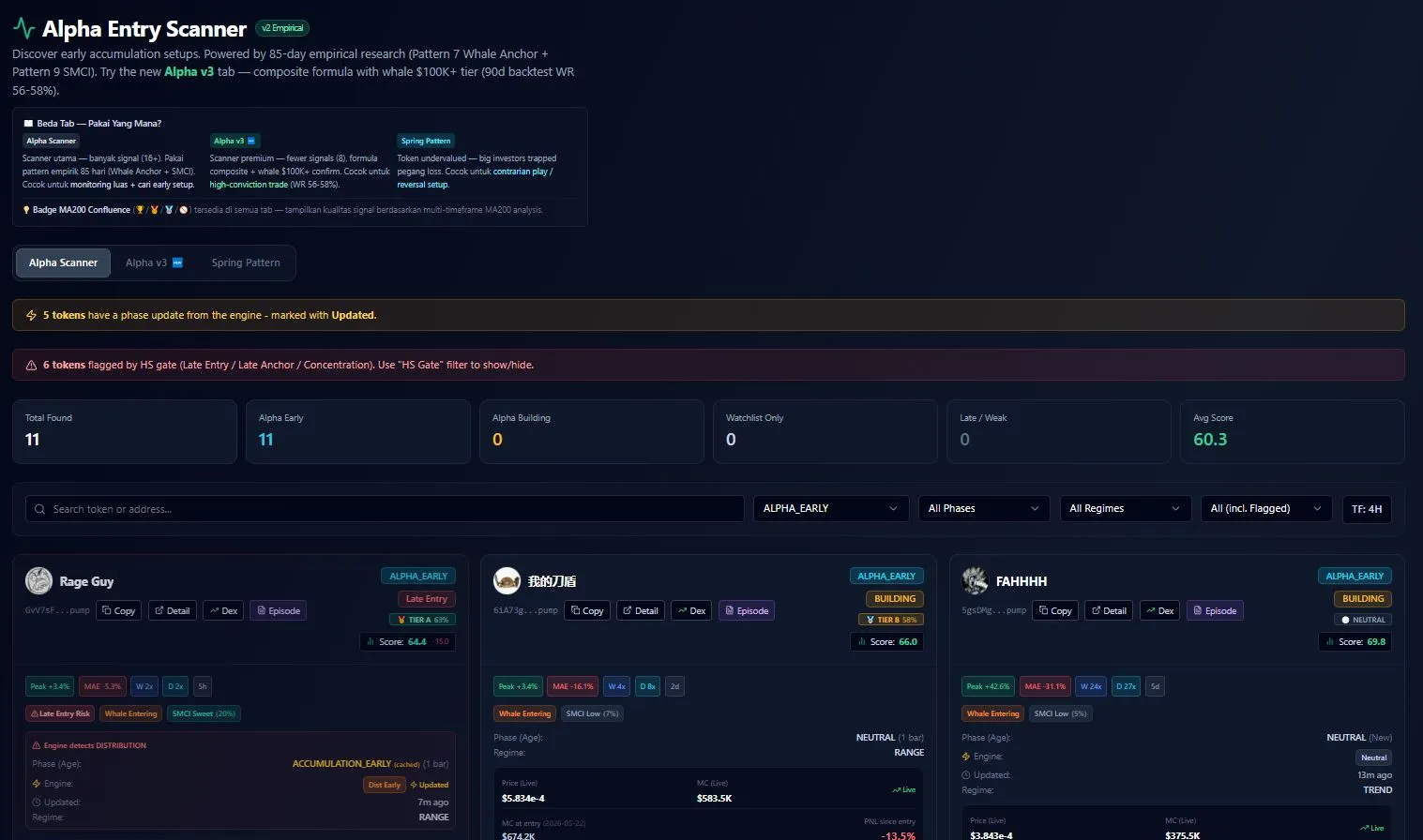Screen dimensions: 1423x840
Task: Click the NEUTRAL badge on the FAHHHH card header
Action: pos(1364,620)
